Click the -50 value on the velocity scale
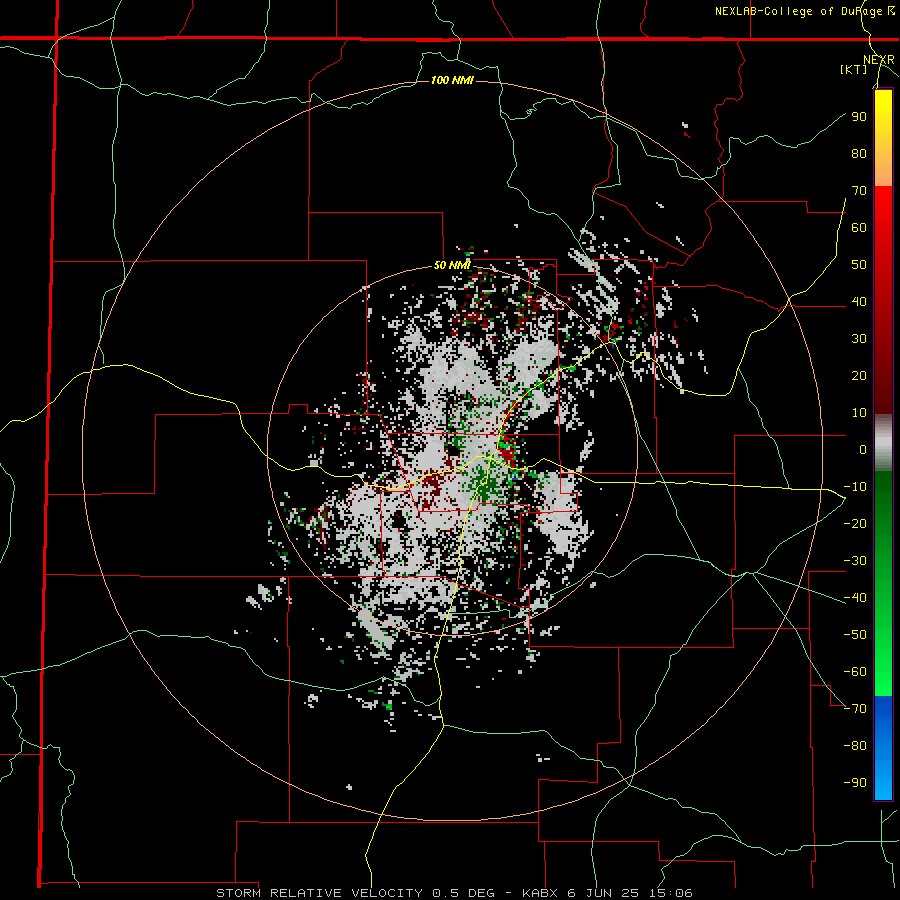Viewport: 900px width, 900px height. tap(855, 635)
